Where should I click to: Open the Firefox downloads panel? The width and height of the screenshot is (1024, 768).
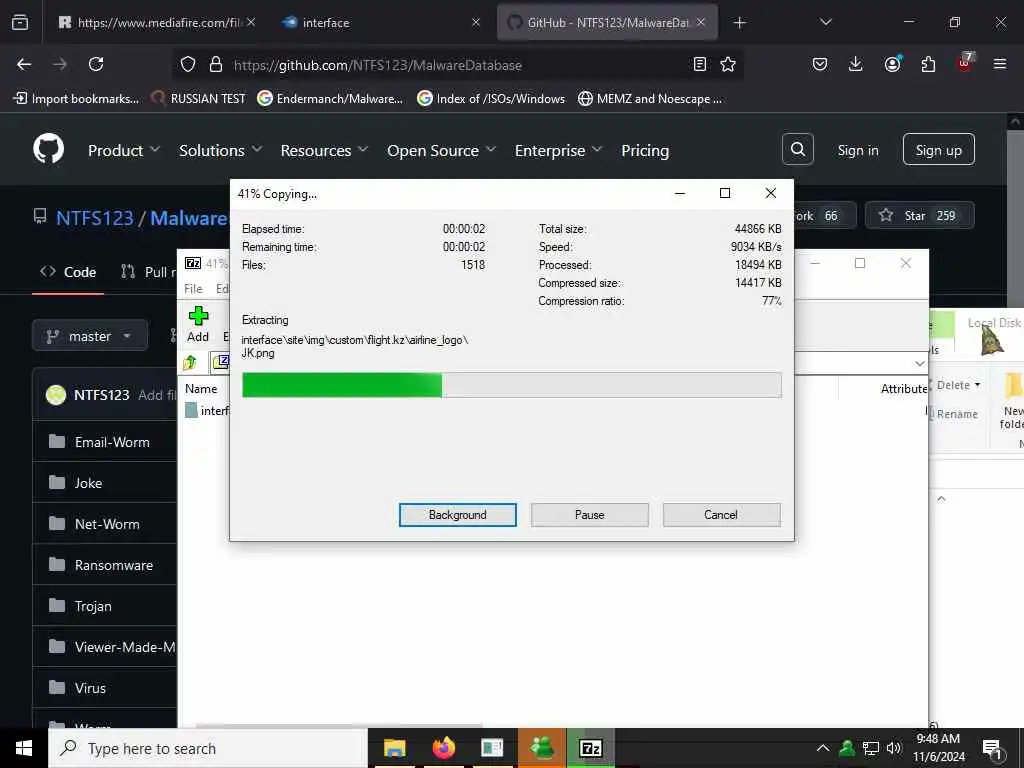(856, 64)
